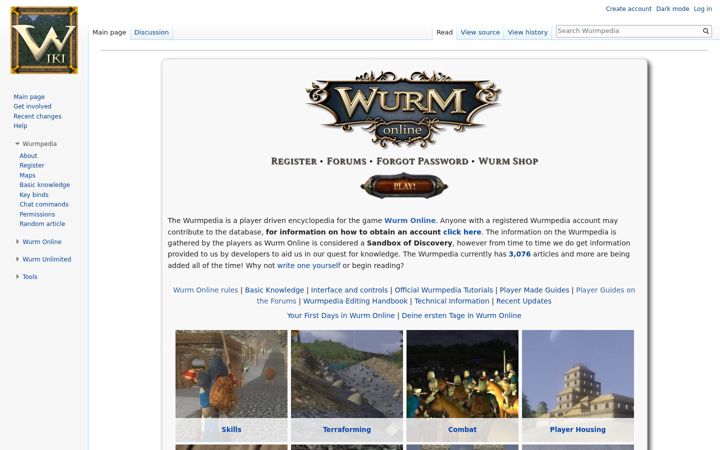Open Interface and controls link
The height and width of the screenshot is (450, 720).
pyautogui.click(x=349, y=290)
